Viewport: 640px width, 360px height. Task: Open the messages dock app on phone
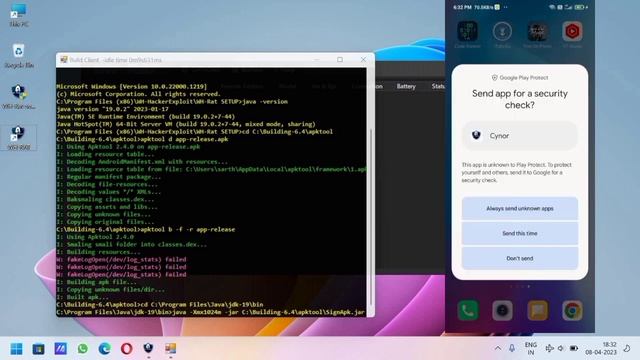click(538, 311)
